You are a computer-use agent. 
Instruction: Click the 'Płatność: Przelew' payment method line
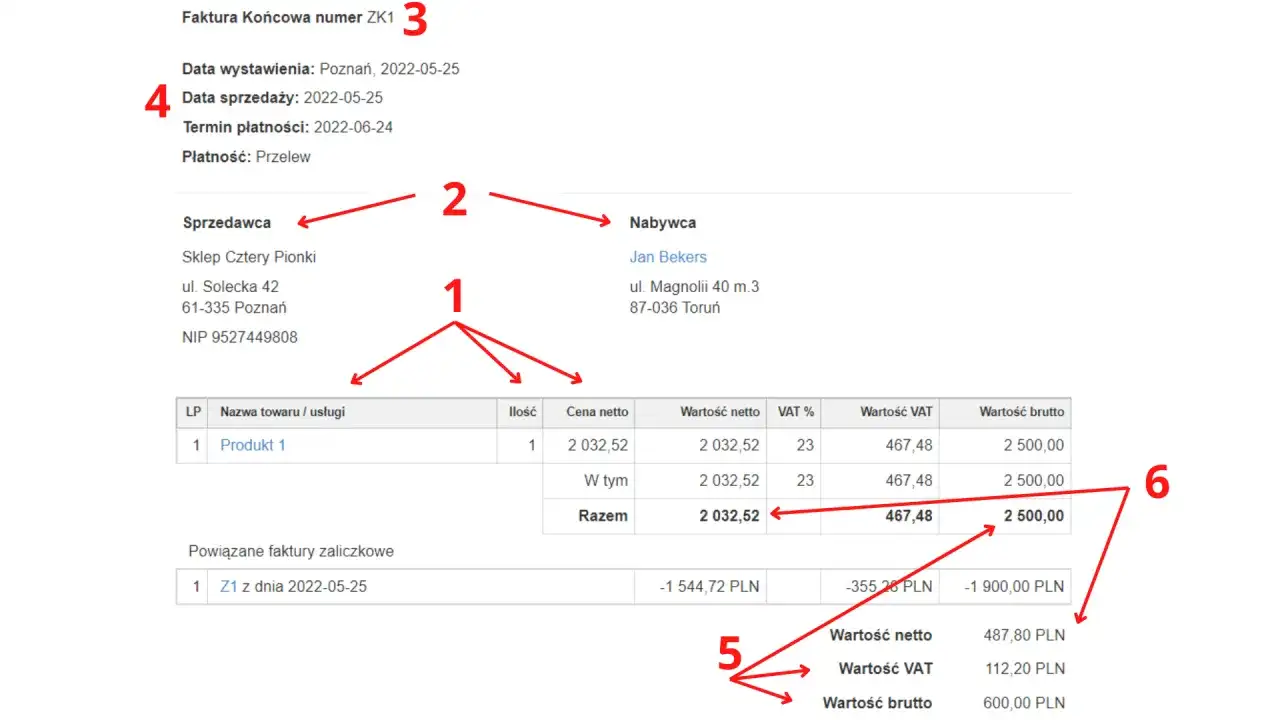[x=246, y=156]
